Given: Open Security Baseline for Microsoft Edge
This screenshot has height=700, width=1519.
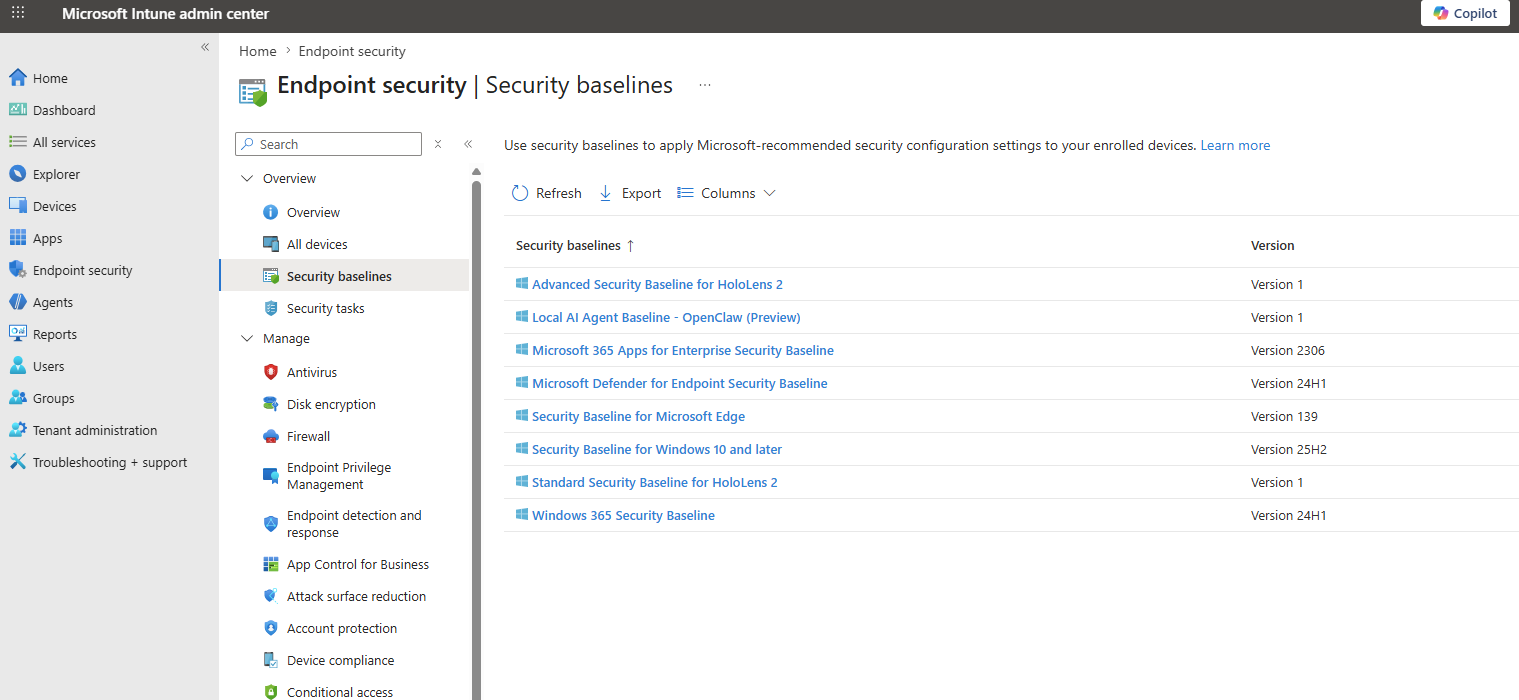Looking at the screenshot, I should coord(638,416).
